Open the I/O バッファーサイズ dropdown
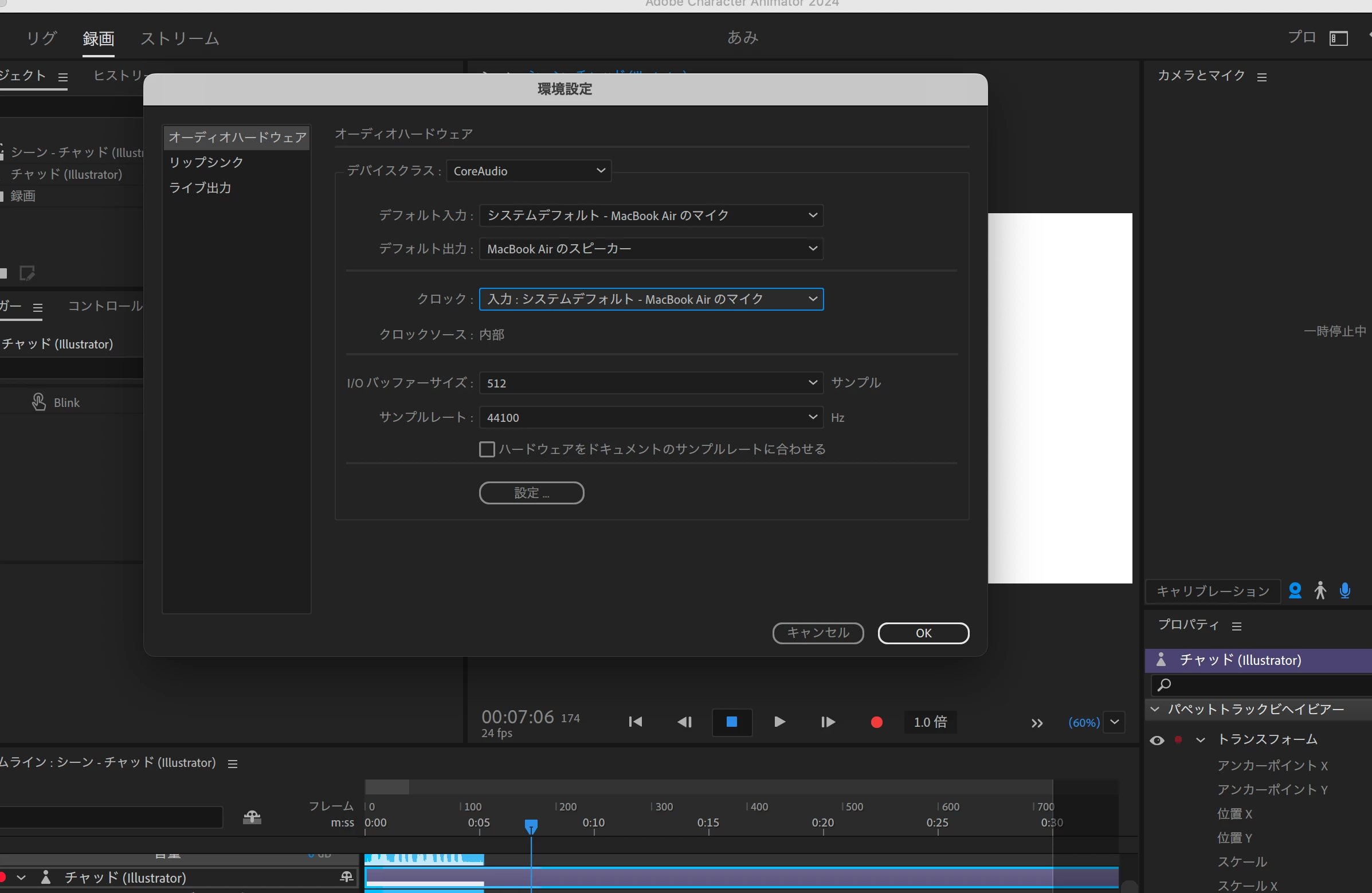 pos(651,383)
